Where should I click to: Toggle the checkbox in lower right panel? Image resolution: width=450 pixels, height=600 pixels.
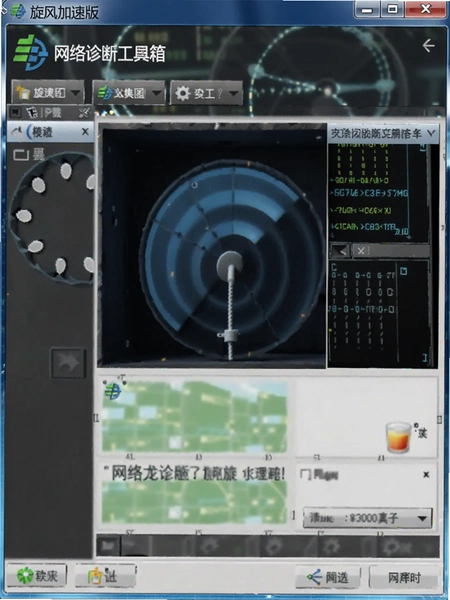click(x=306, y=475)
